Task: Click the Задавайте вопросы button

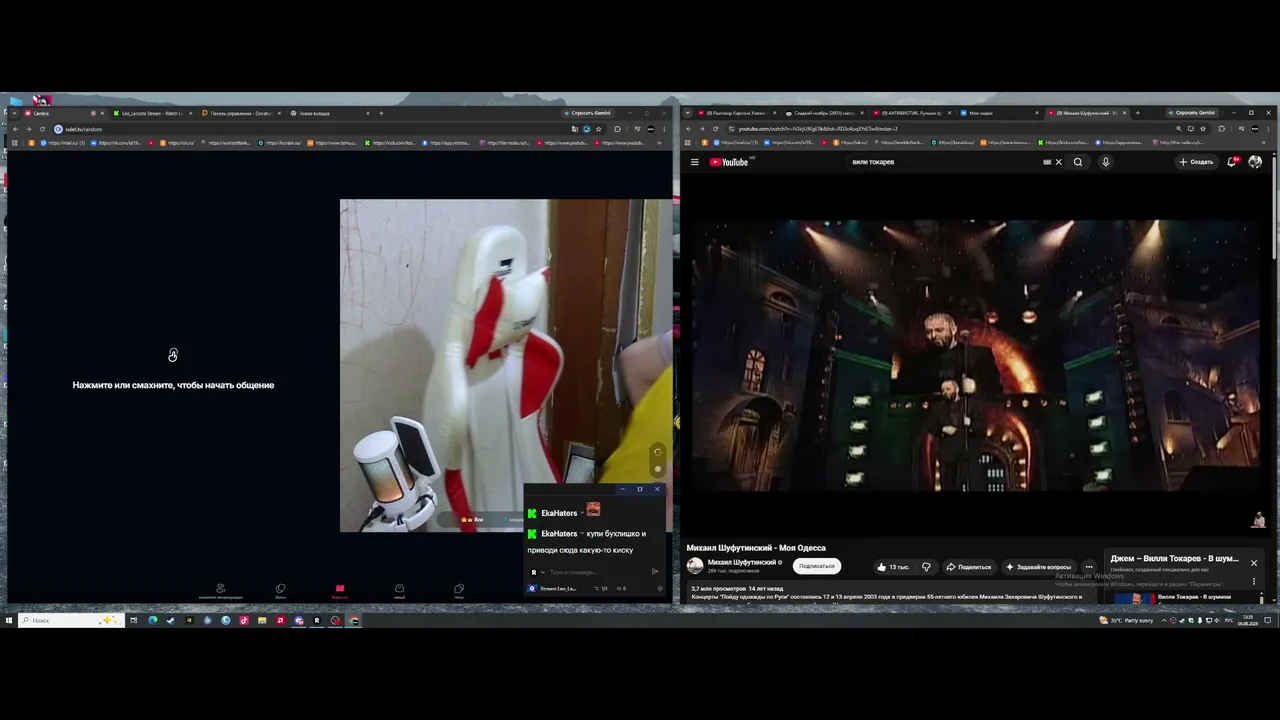Action: [1038, 567]
